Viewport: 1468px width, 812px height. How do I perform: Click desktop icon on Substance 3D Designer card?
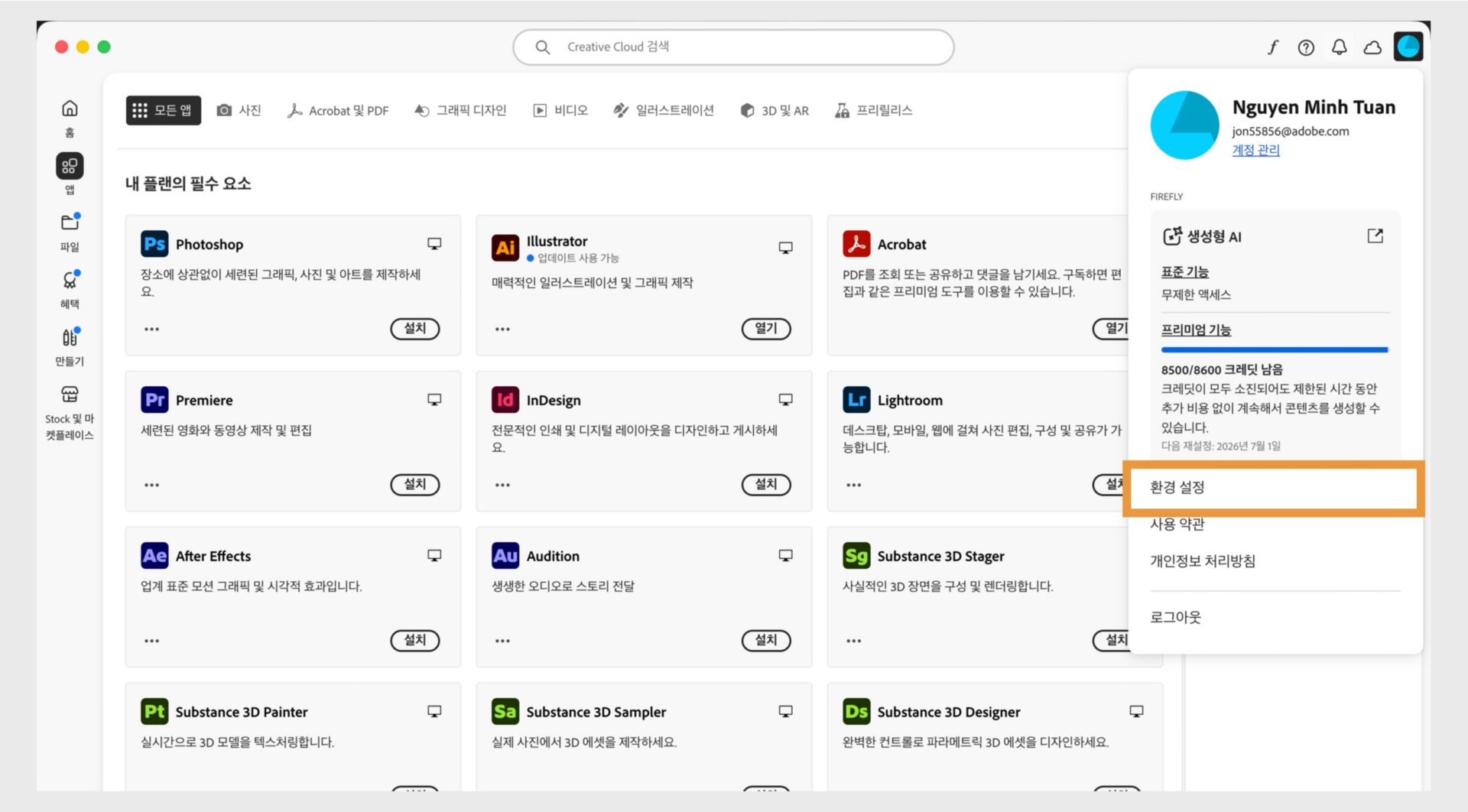pyautogui.click(x=1136, y=712)
